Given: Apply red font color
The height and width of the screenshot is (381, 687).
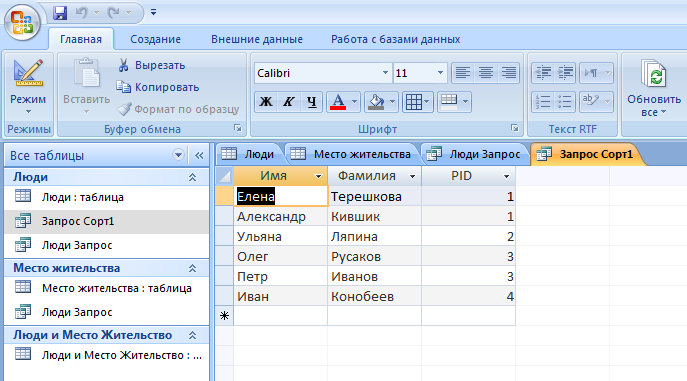Looking at the screenshot, I should 338,102.
